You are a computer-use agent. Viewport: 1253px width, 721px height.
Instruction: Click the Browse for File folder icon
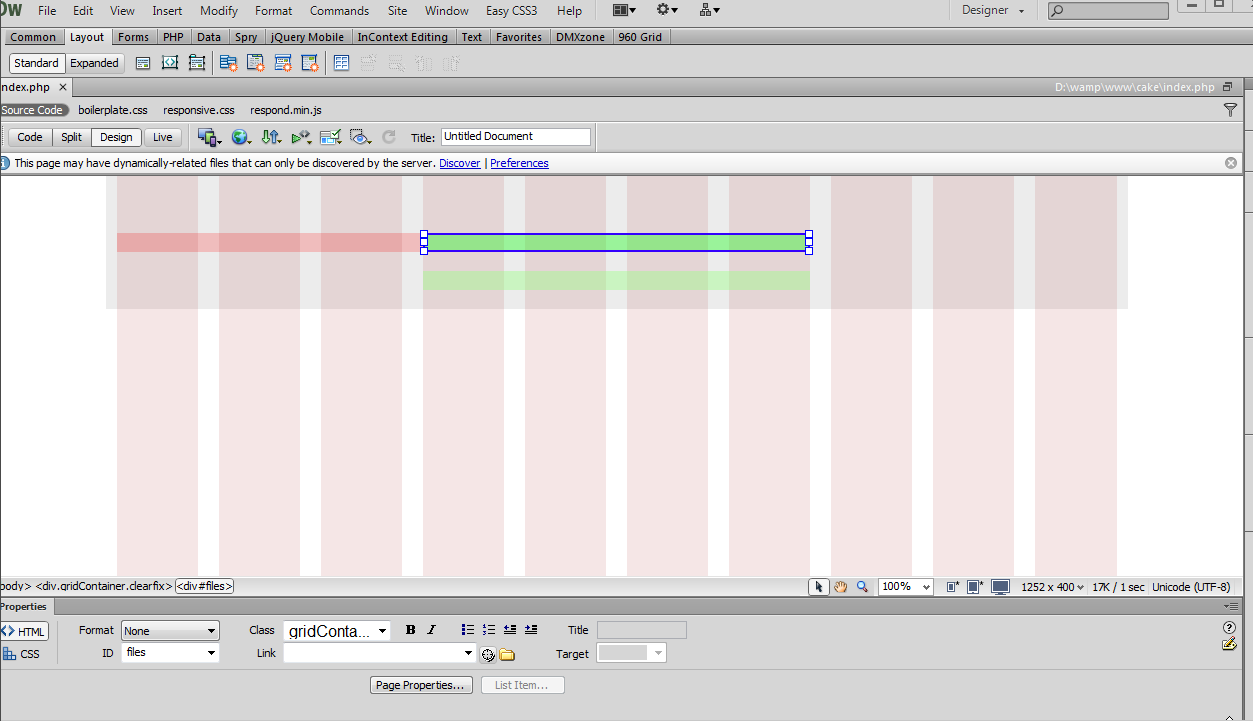click(x=507, y=654)
